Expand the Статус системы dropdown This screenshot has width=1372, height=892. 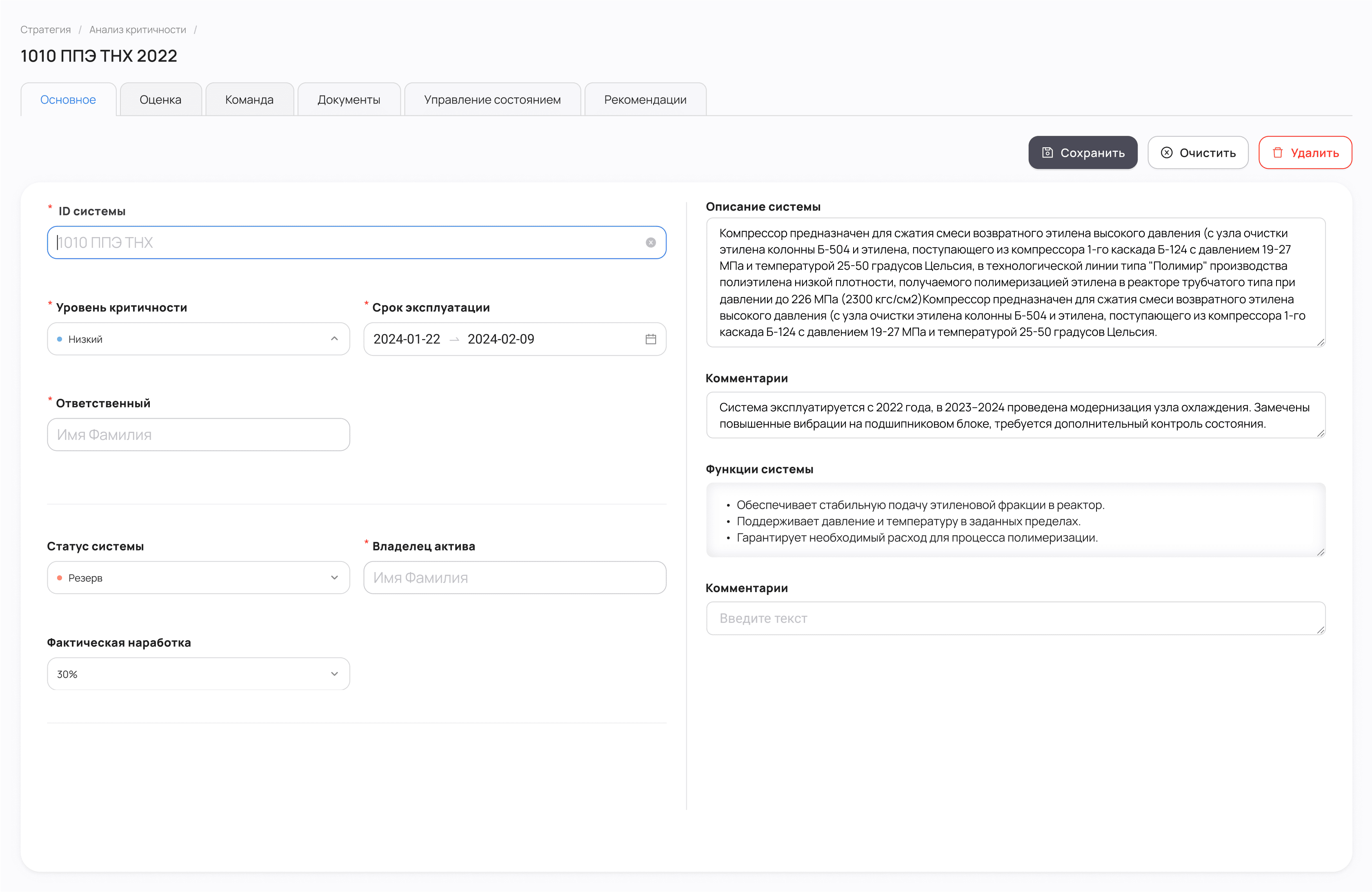(x=334, y=577)
